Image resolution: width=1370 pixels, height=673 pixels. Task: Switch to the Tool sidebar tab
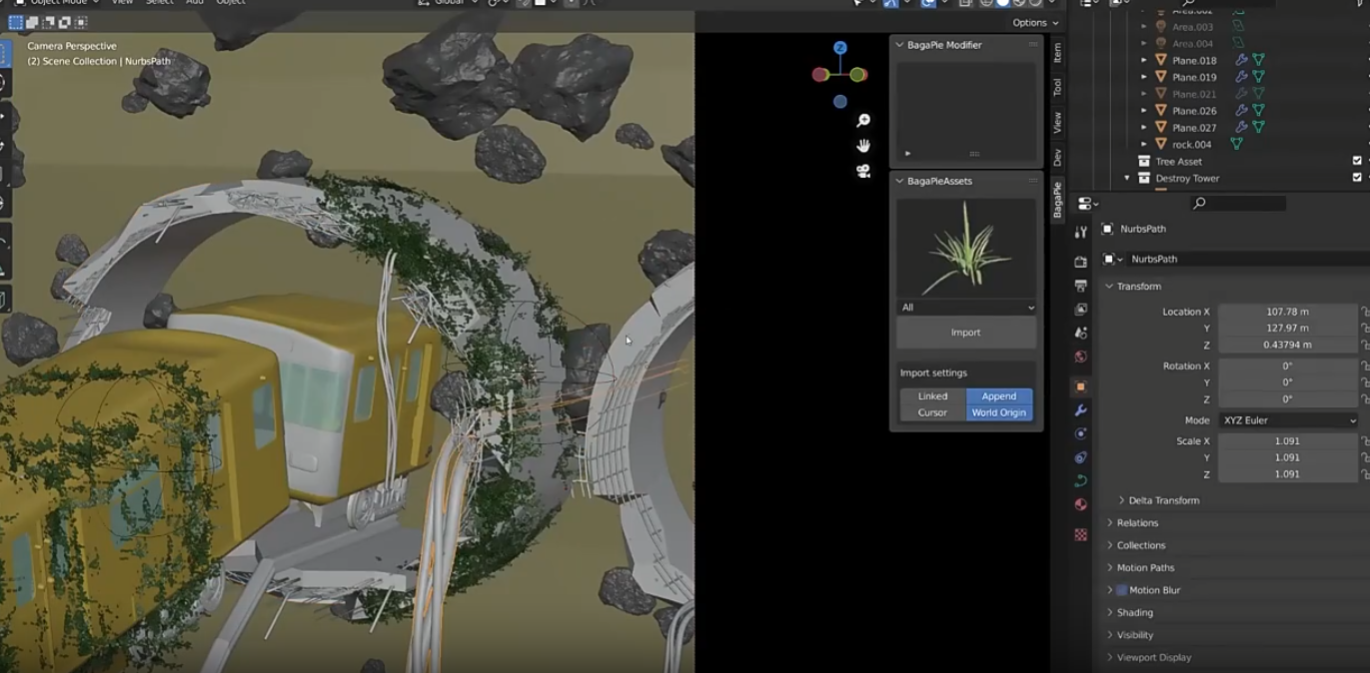tap(1057, 88)
